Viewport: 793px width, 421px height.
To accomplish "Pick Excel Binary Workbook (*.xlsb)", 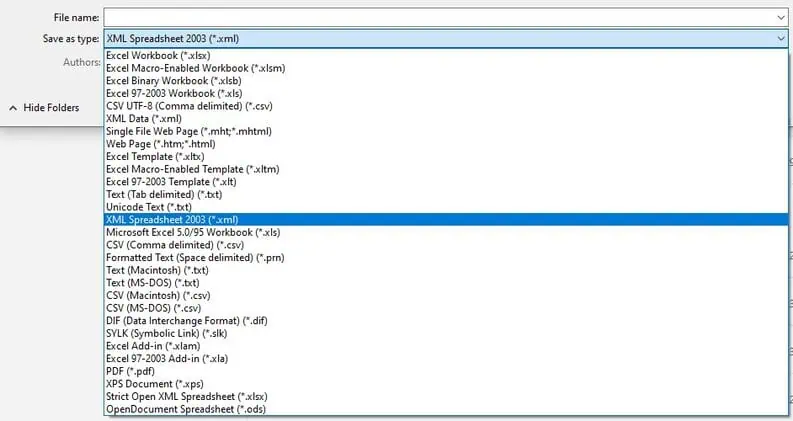I will point(446,81).
